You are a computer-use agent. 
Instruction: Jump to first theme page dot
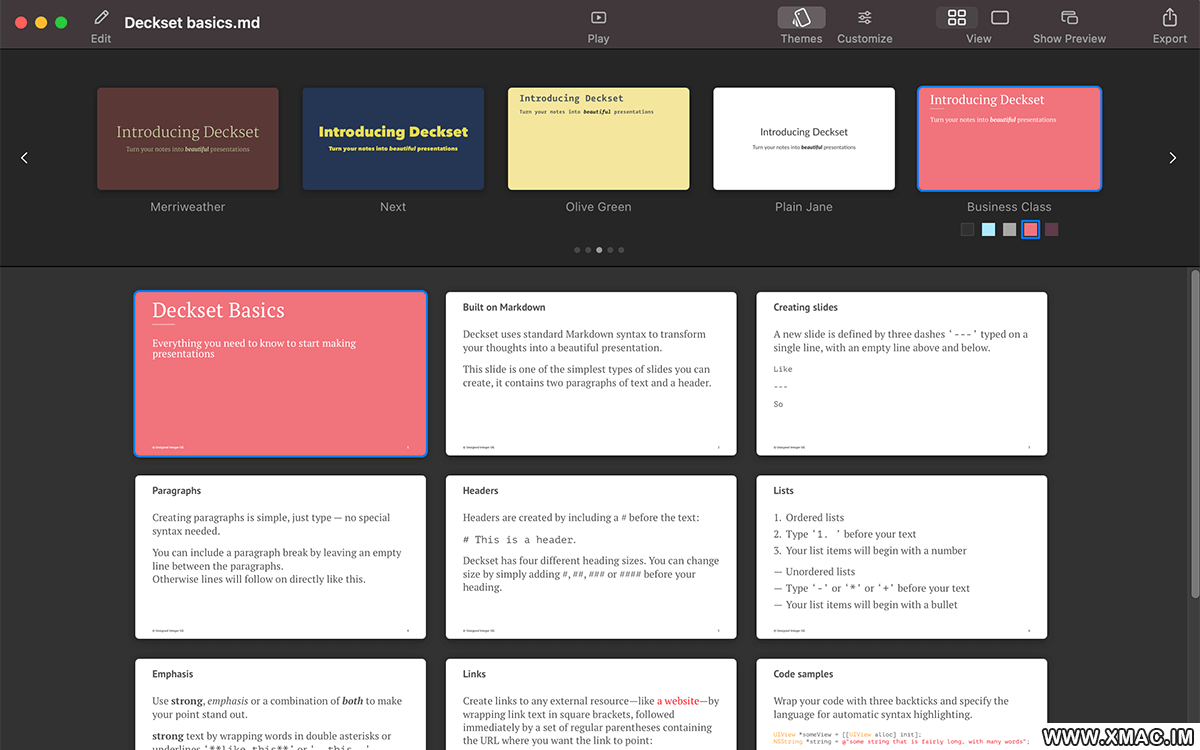577,250
